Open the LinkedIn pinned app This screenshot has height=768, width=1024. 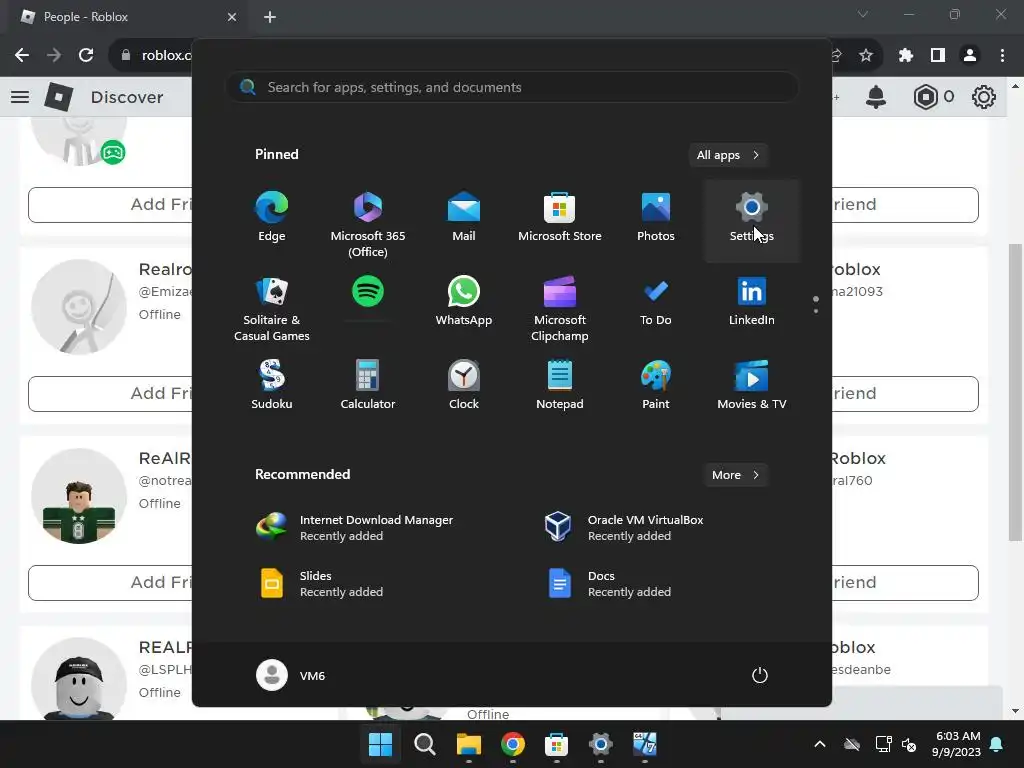tap(752, 303)
